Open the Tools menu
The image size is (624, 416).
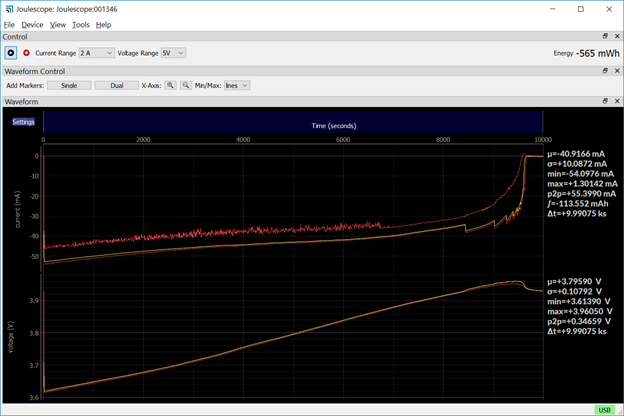click(81, 25)
